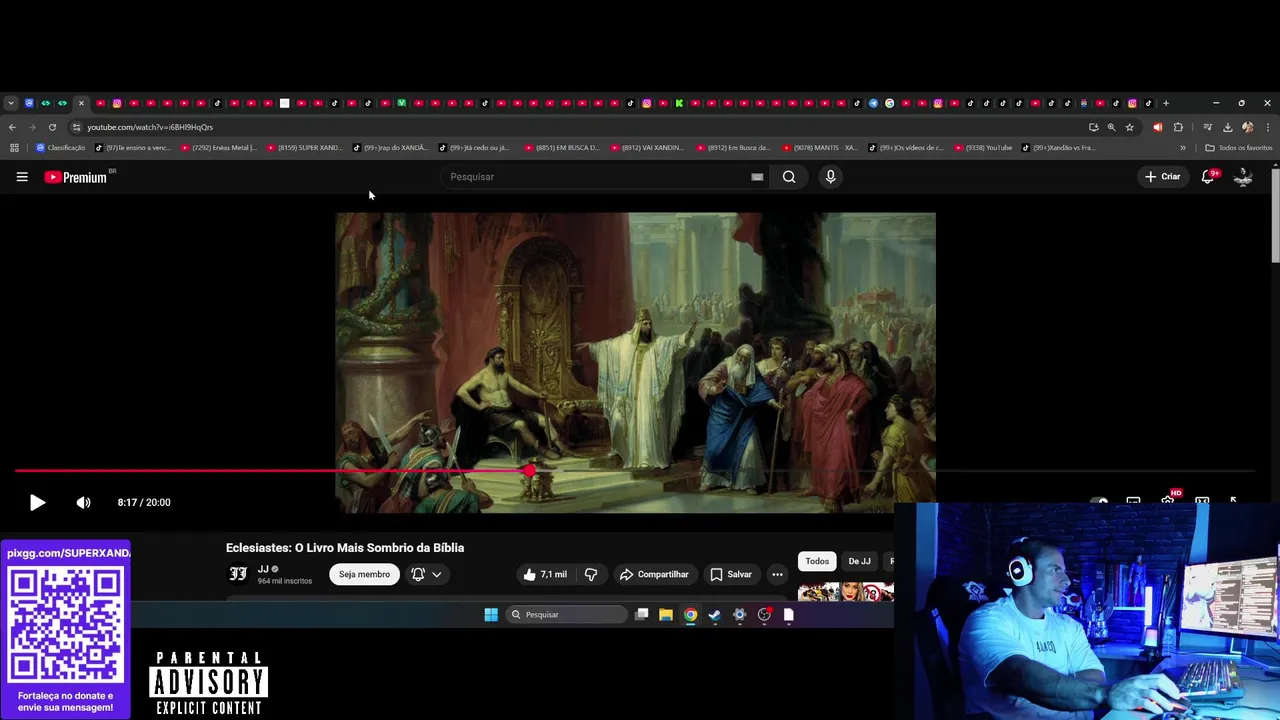
Task: Bookmark this page with the star icon
Action: tap(1129, 127)
